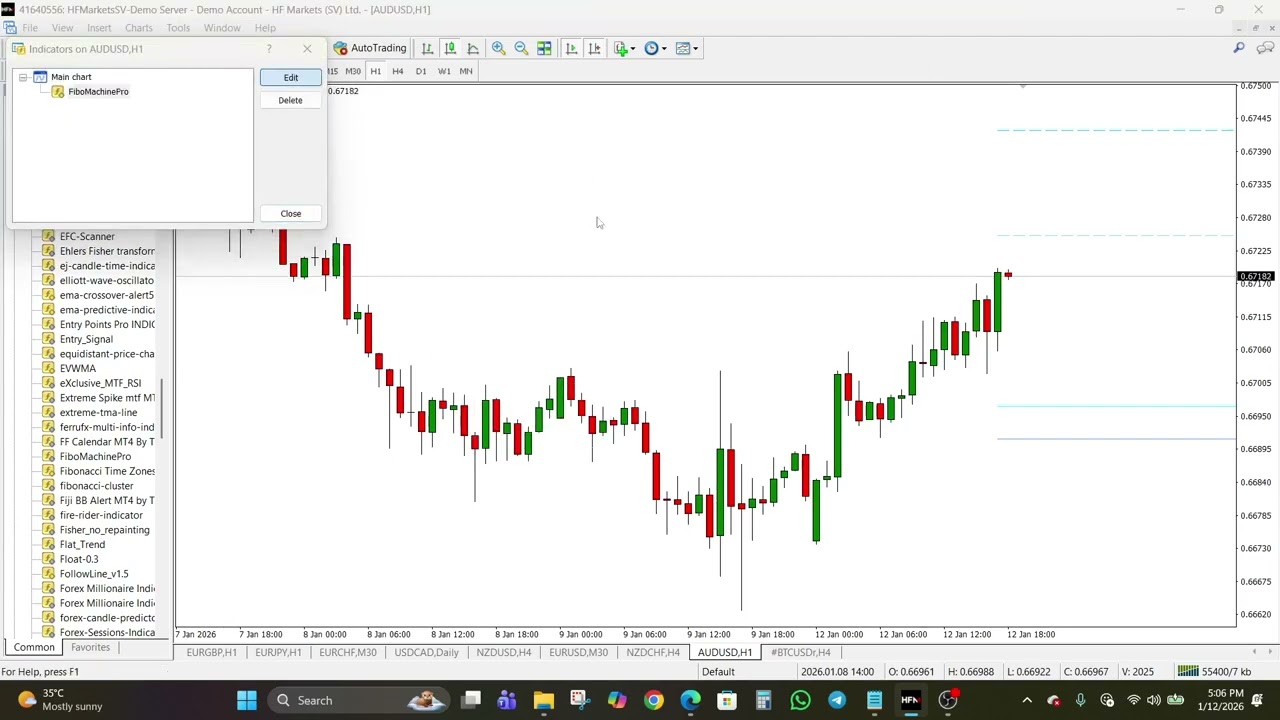This screenshot has width=1280, height=720.
Task: Select the D1 timeframe
Action: pyautogui.click(x=421, y=71)
